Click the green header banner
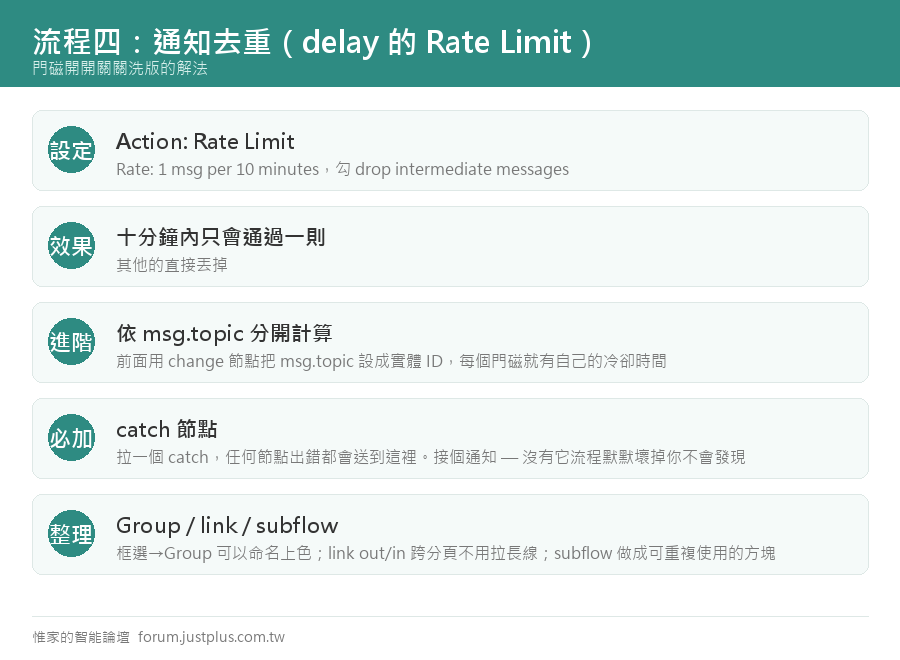 pyautogui.click(x=450, y=44)
